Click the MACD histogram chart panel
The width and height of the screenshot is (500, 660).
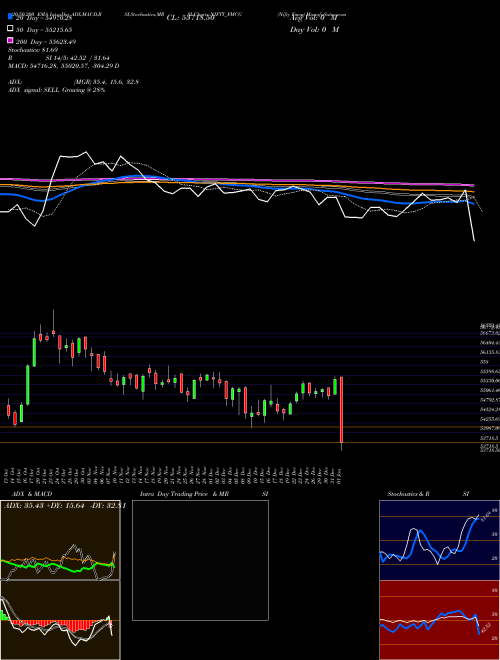coord(60,620)
